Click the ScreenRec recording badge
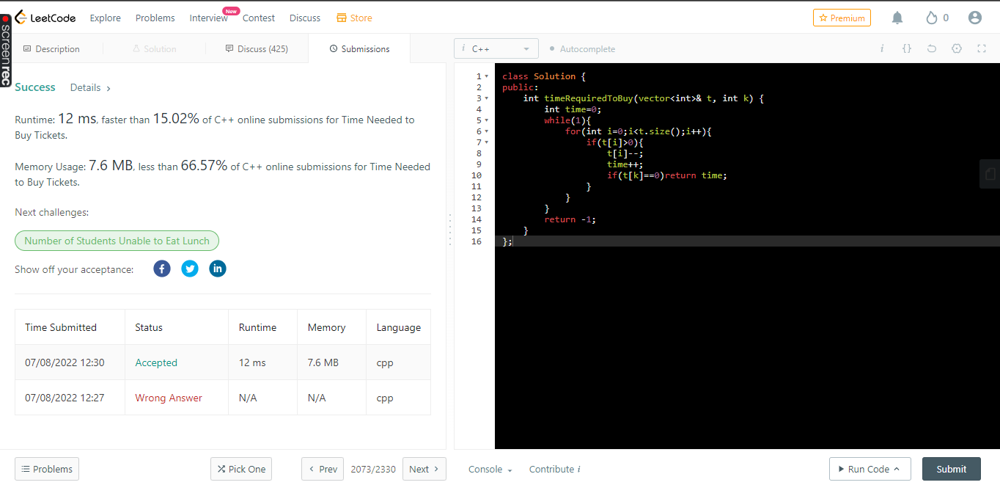The width and height of the screenshot is (1000, 485). [6, 51]
